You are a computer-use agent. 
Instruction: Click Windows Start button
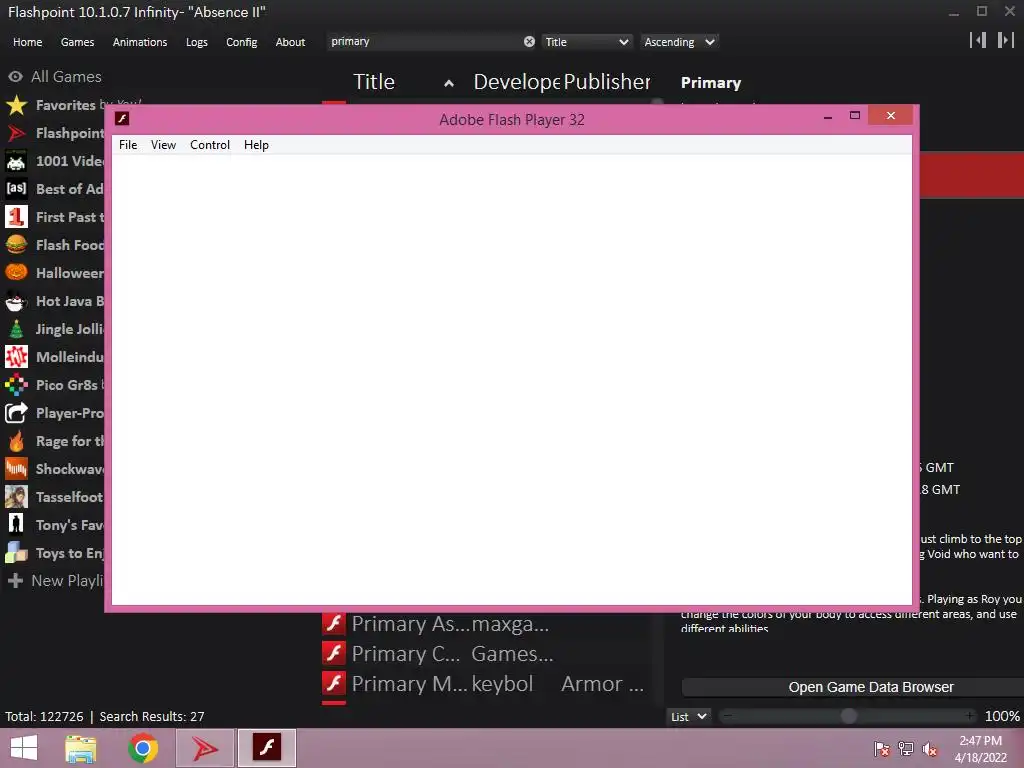(24, 748)
